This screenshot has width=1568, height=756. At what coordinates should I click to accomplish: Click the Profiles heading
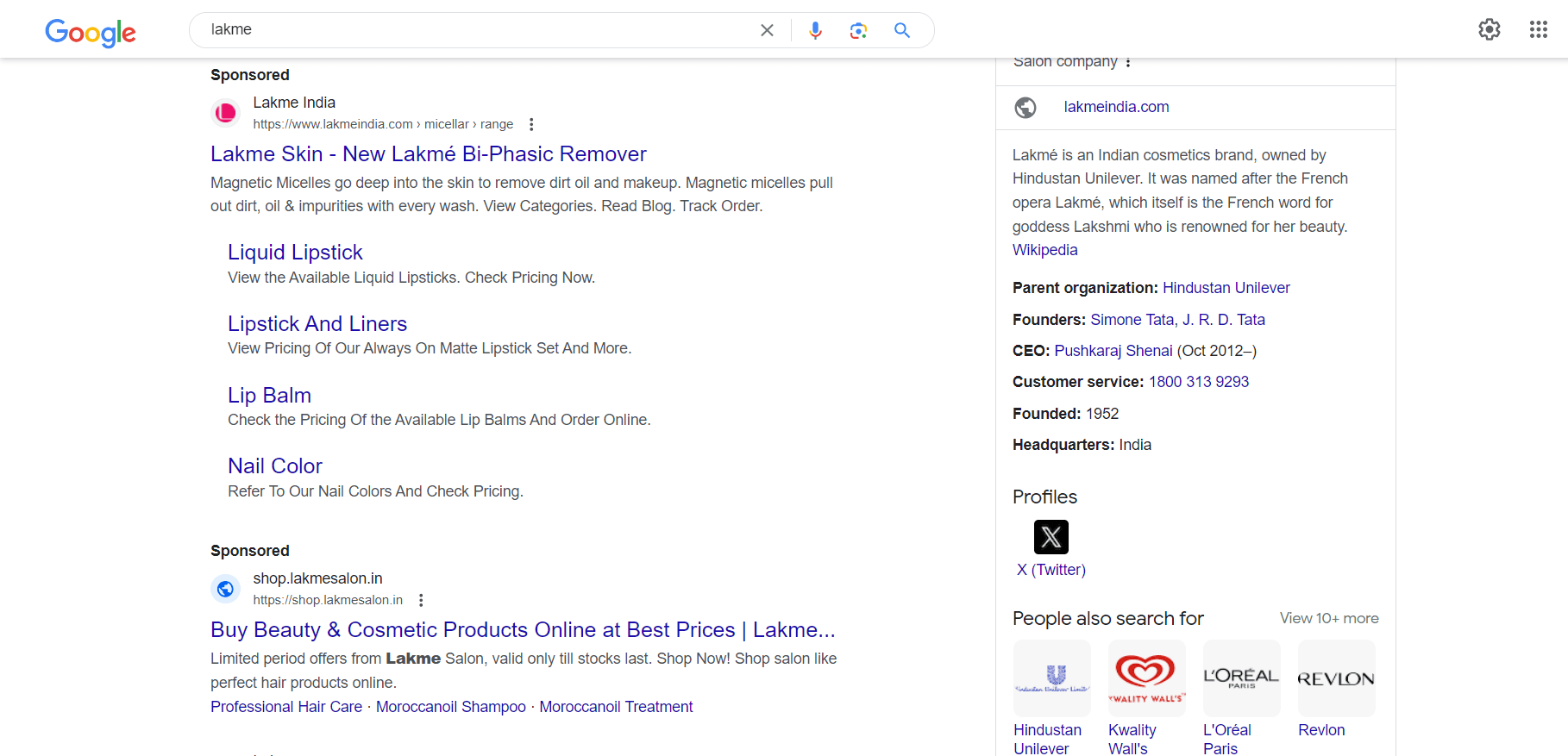pyautogui.click(x=1044, y=497)
